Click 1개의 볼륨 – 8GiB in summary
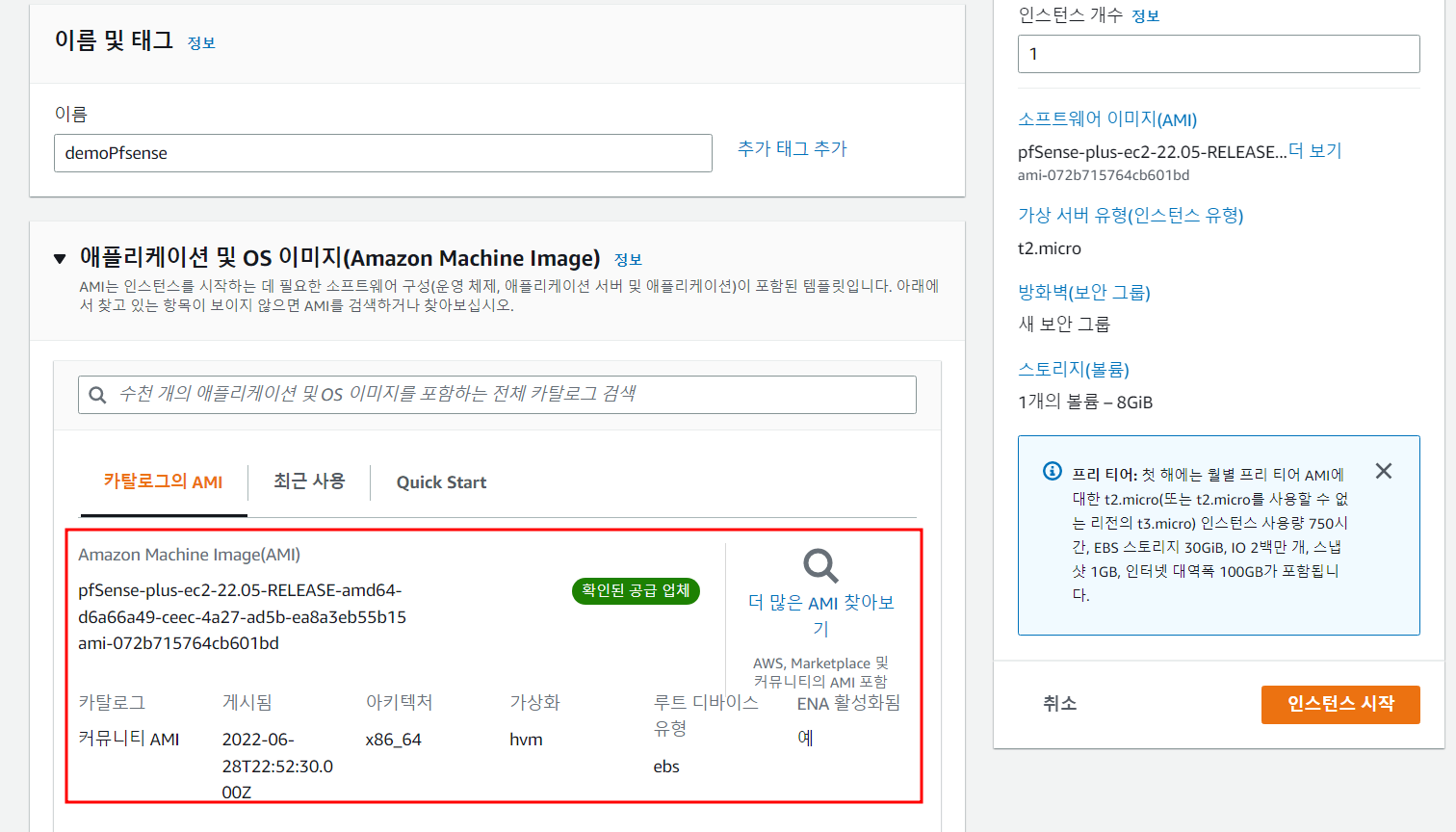Screen dimensions: 1456x832 tap(1085, 403)
